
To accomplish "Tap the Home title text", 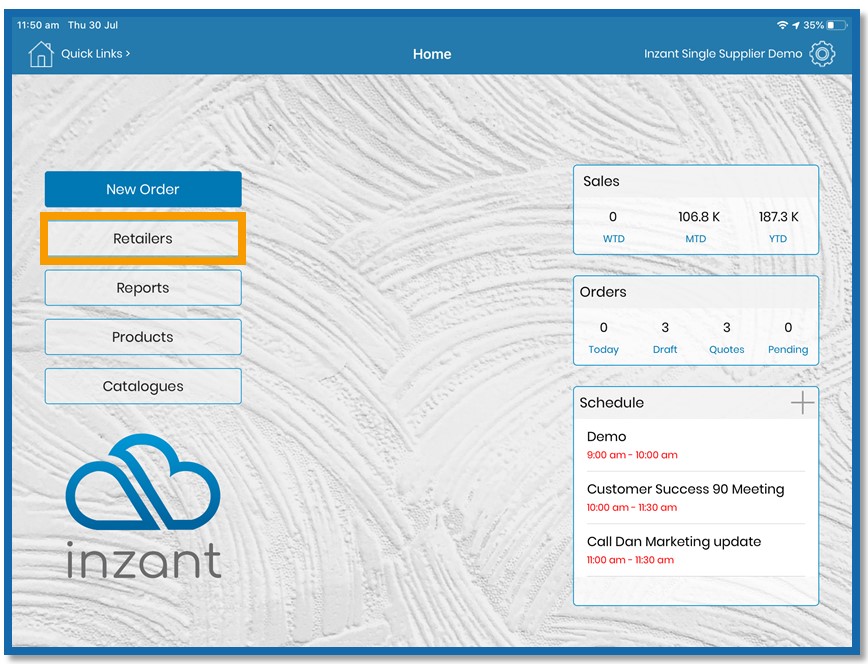I will point(432,54).
